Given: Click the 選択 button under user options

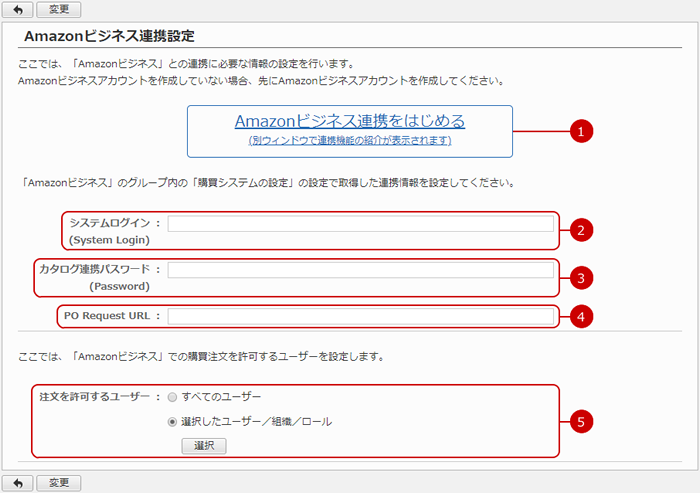Looking at the screenshot, I should (204, 446).
